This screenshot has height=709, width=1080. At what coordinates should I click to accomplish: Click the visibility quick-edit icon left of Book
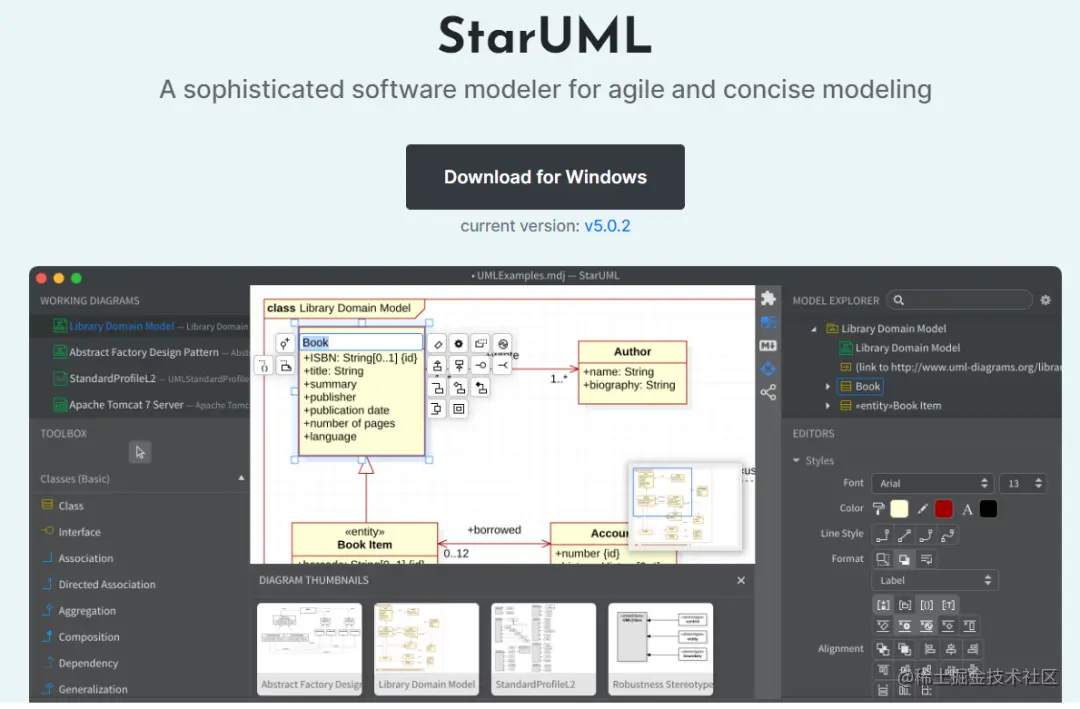[x=284, y=342]
